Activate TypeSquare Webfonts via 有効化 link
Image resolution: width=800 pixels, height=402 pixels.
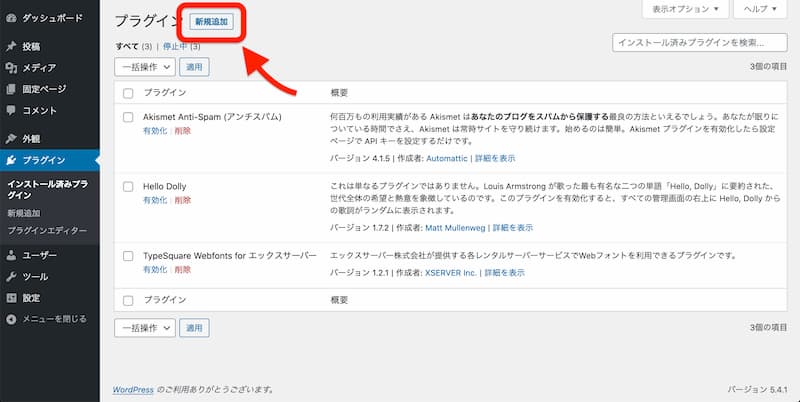(x=155, y=270)
